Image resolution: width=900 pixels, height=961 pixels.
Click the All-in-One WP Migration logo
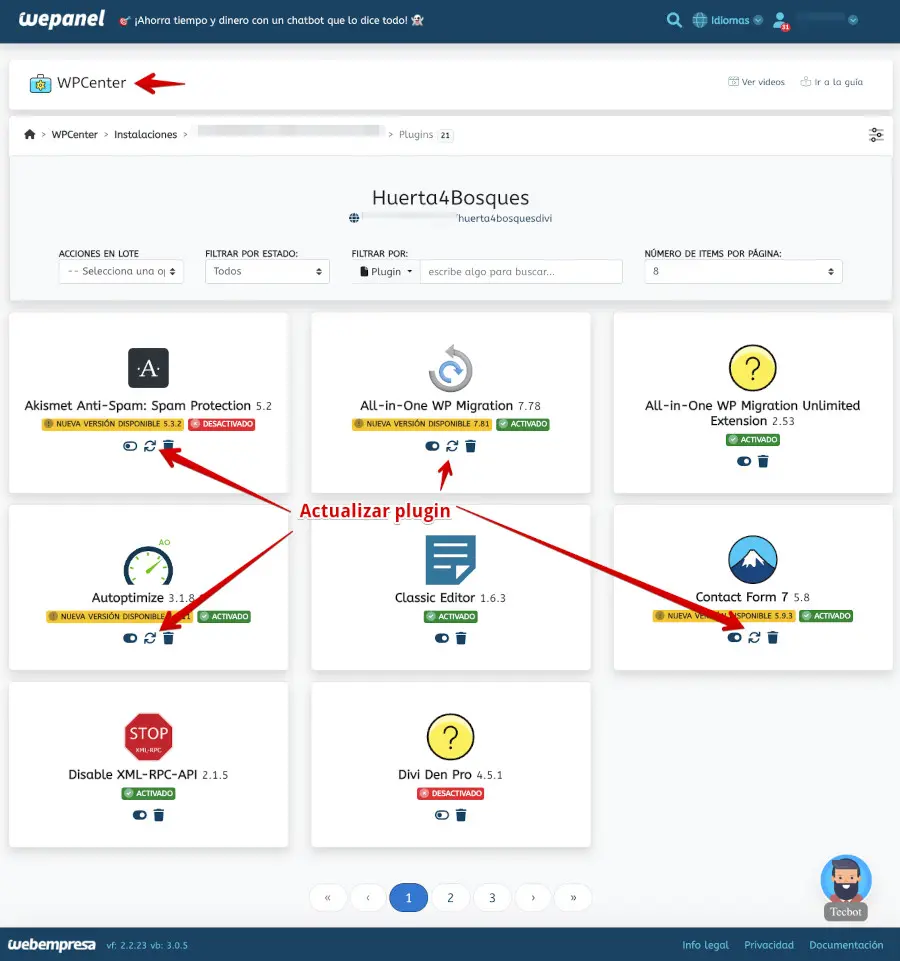451,368
